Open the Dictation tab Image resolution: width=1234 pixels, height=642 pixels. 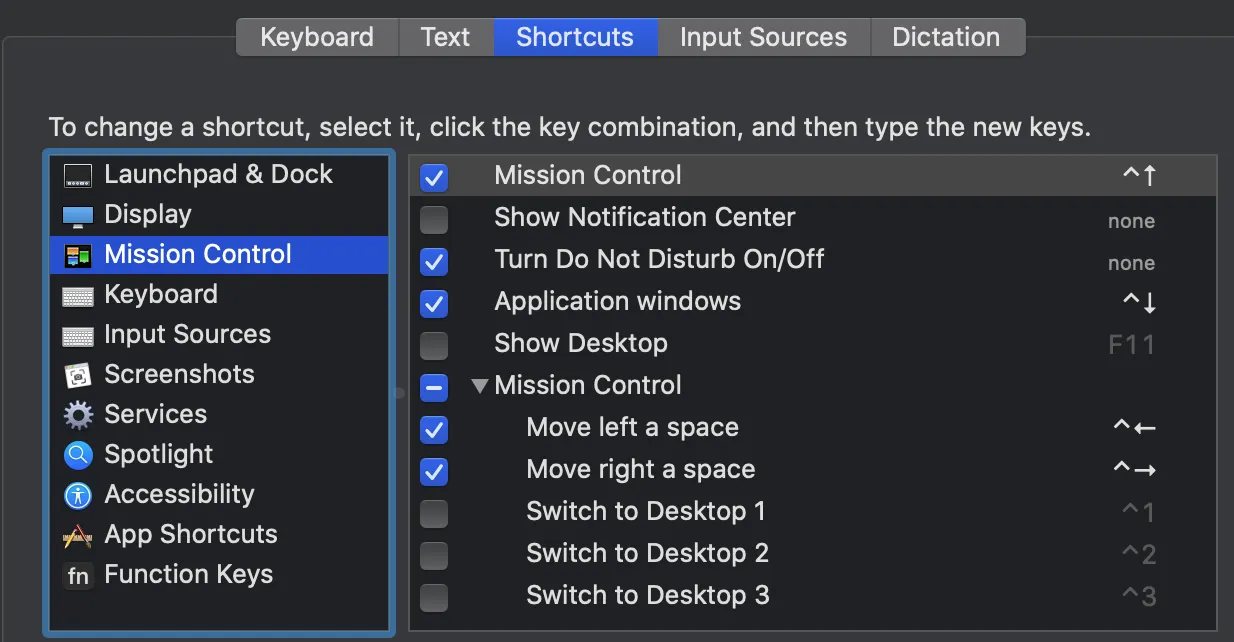click(x=945, y=37)
